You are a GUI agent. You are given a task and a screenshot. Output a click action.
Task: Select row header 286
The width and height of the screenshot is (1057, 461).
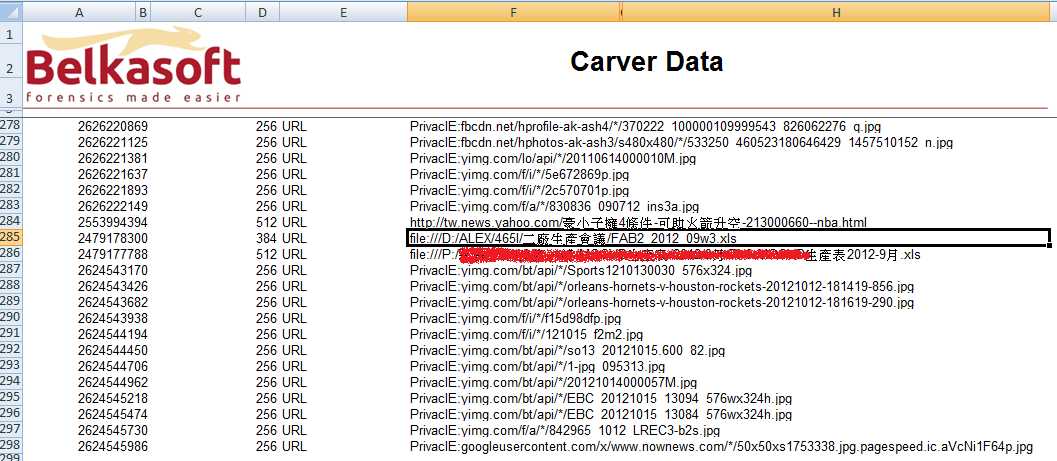11,254
